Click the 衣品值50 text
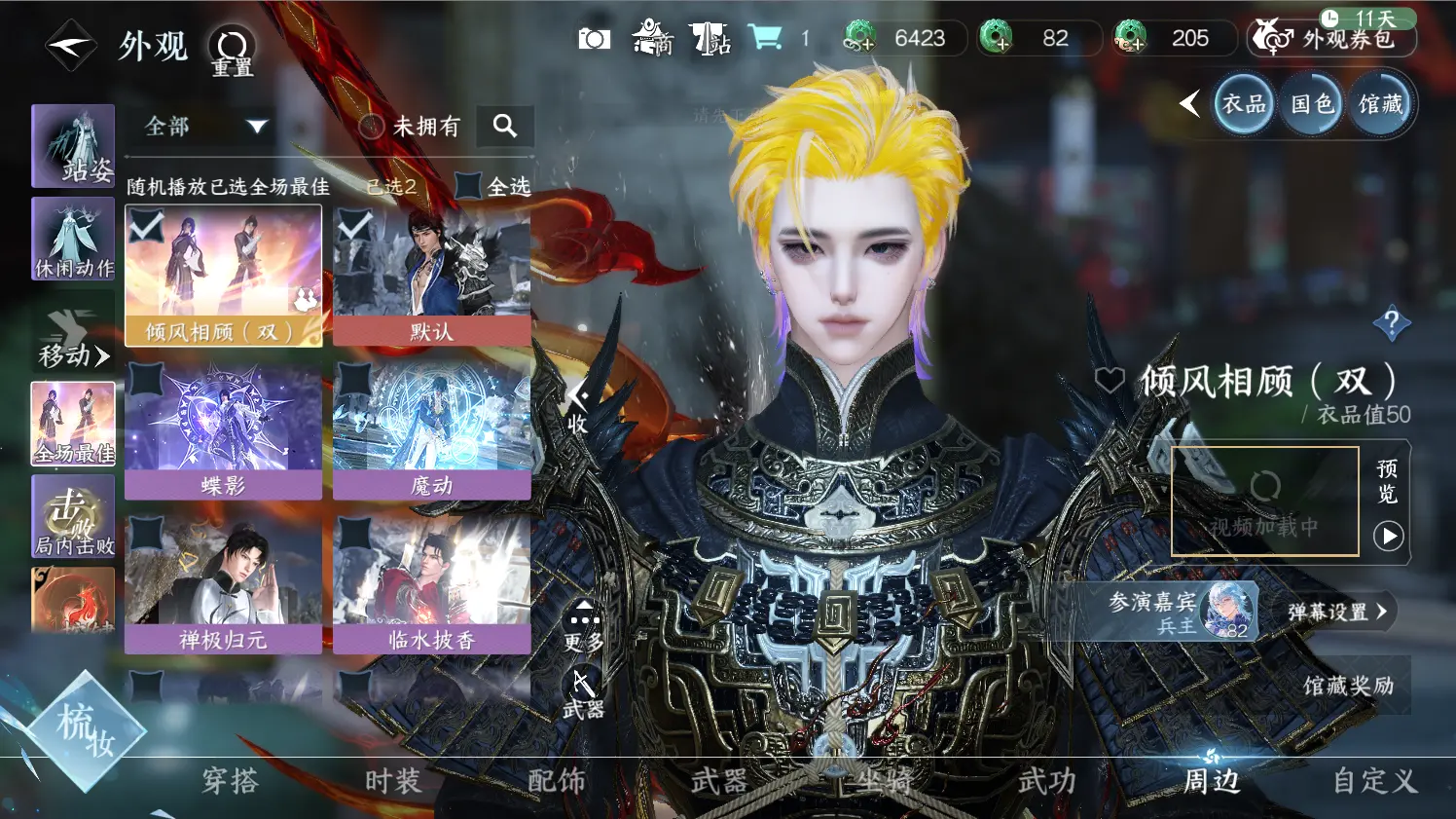This screenshot has width=1456, height=819. click(x=1364, y=415)
